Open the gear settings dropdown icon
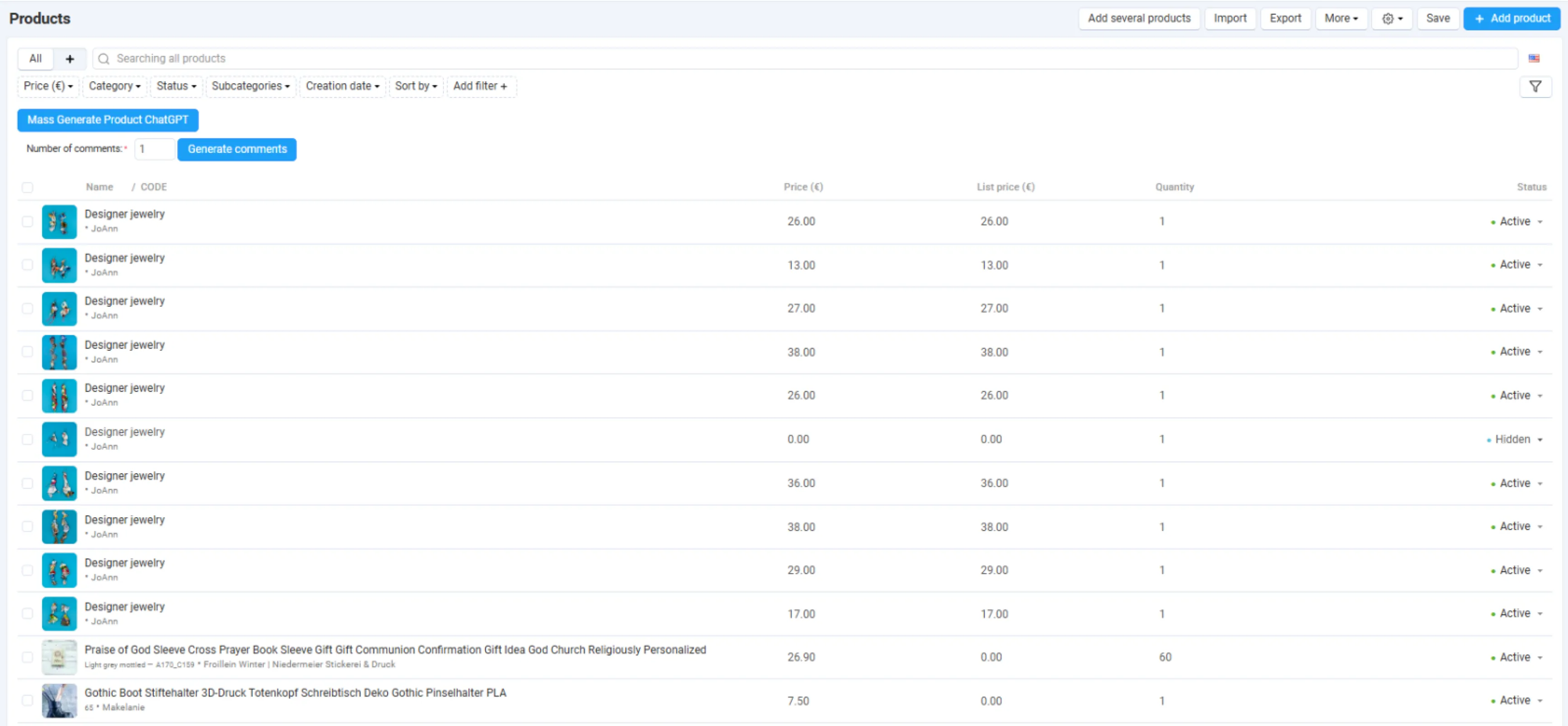Viewport: 1568px width, 726px height. click(x=1391, y=19)
